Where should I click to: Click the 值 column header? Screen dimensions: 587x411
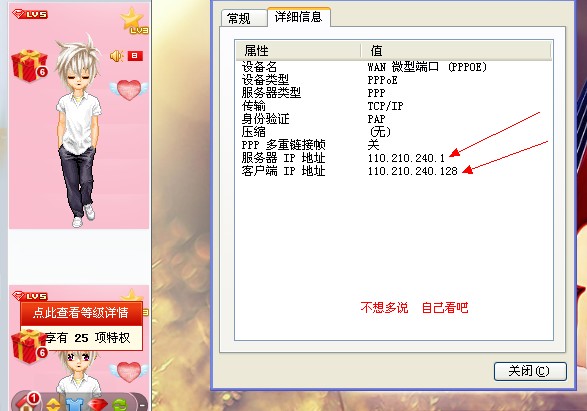click(x=456, y=51)
